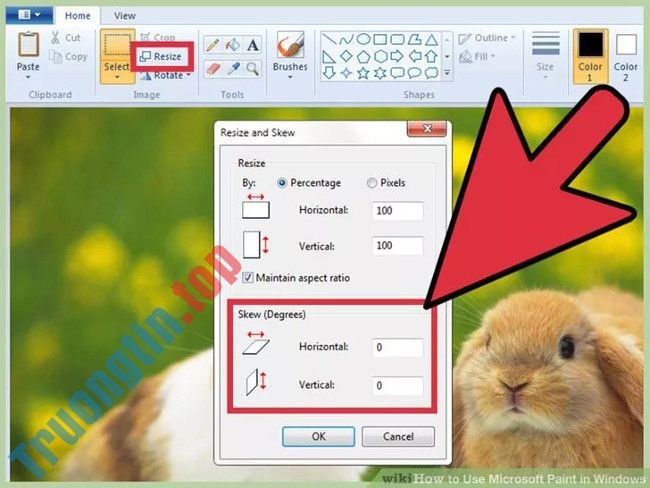This screenshot has width=650, height=488.
Task: Pick the Down arrow shape
Action: click(x=329, y=73)
